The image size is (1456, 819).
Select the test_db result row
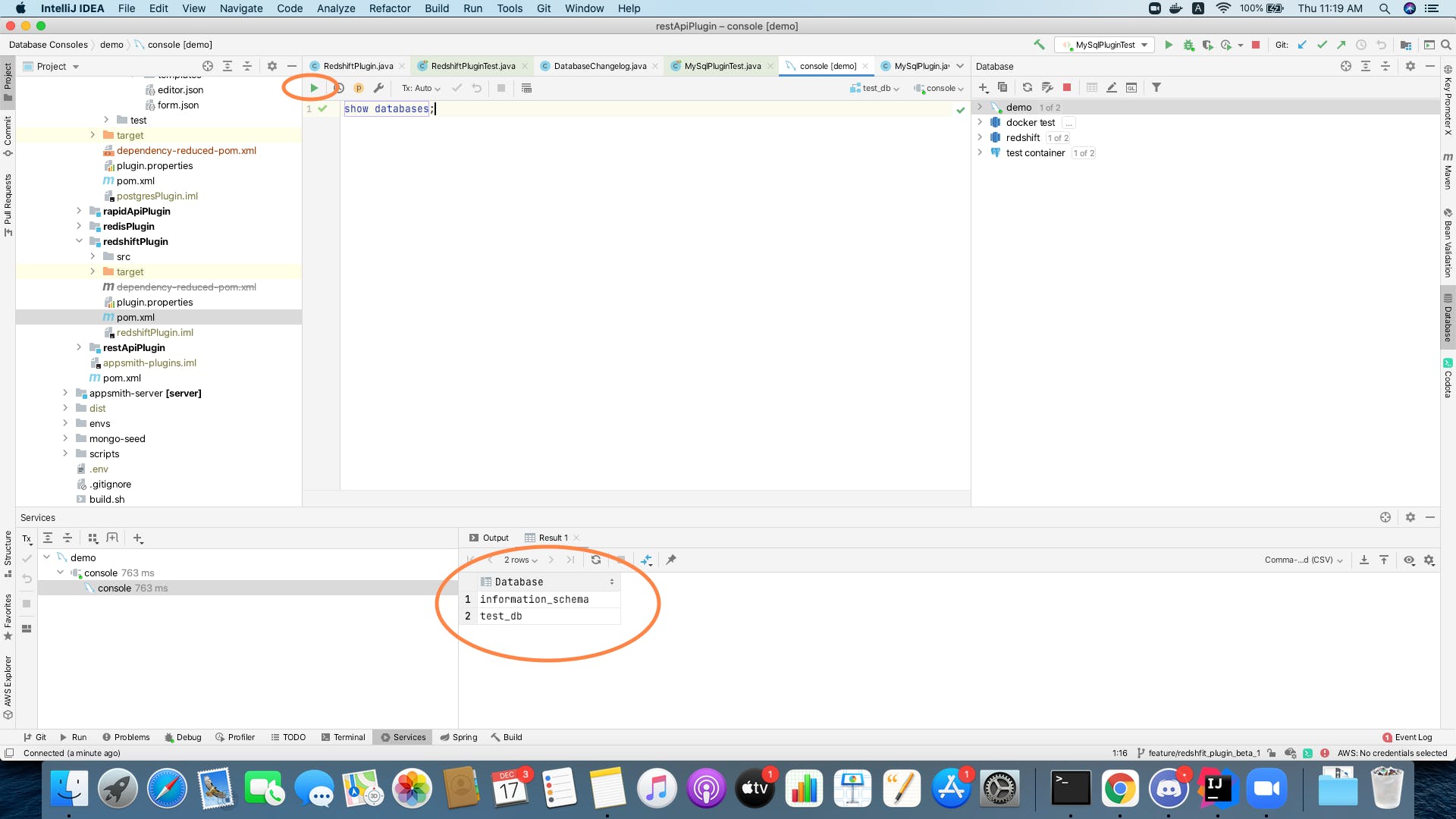501,616
